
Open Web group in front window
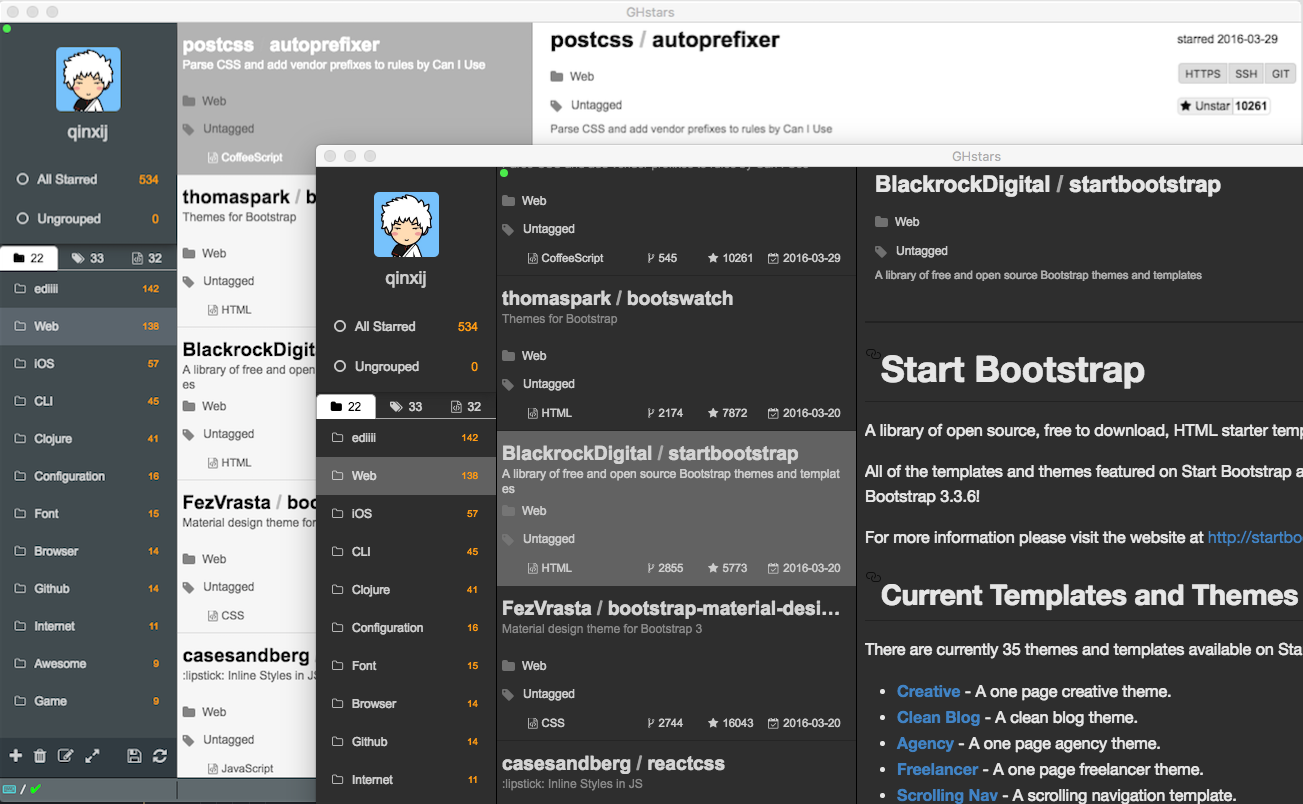coord(406,475)
